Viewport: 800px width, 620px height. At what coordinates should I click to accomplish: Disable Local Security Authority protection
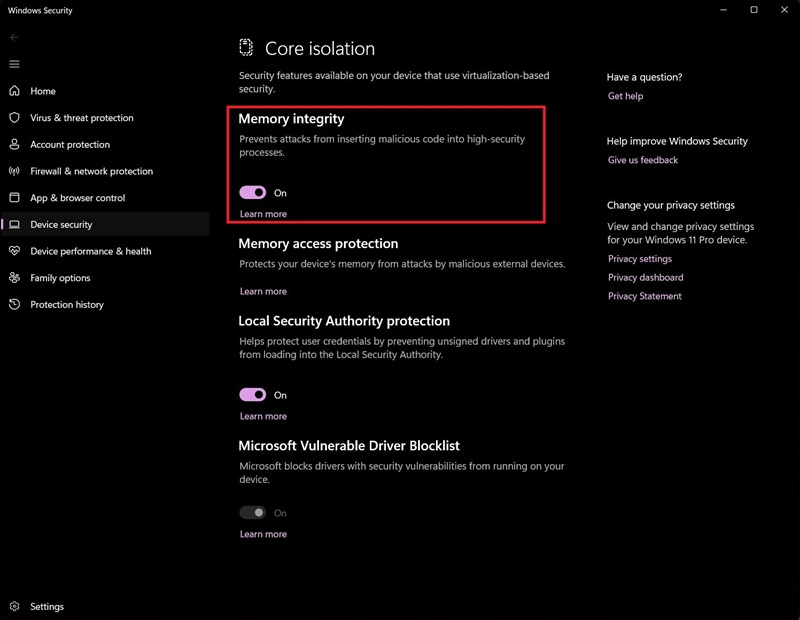coord(254,395)
